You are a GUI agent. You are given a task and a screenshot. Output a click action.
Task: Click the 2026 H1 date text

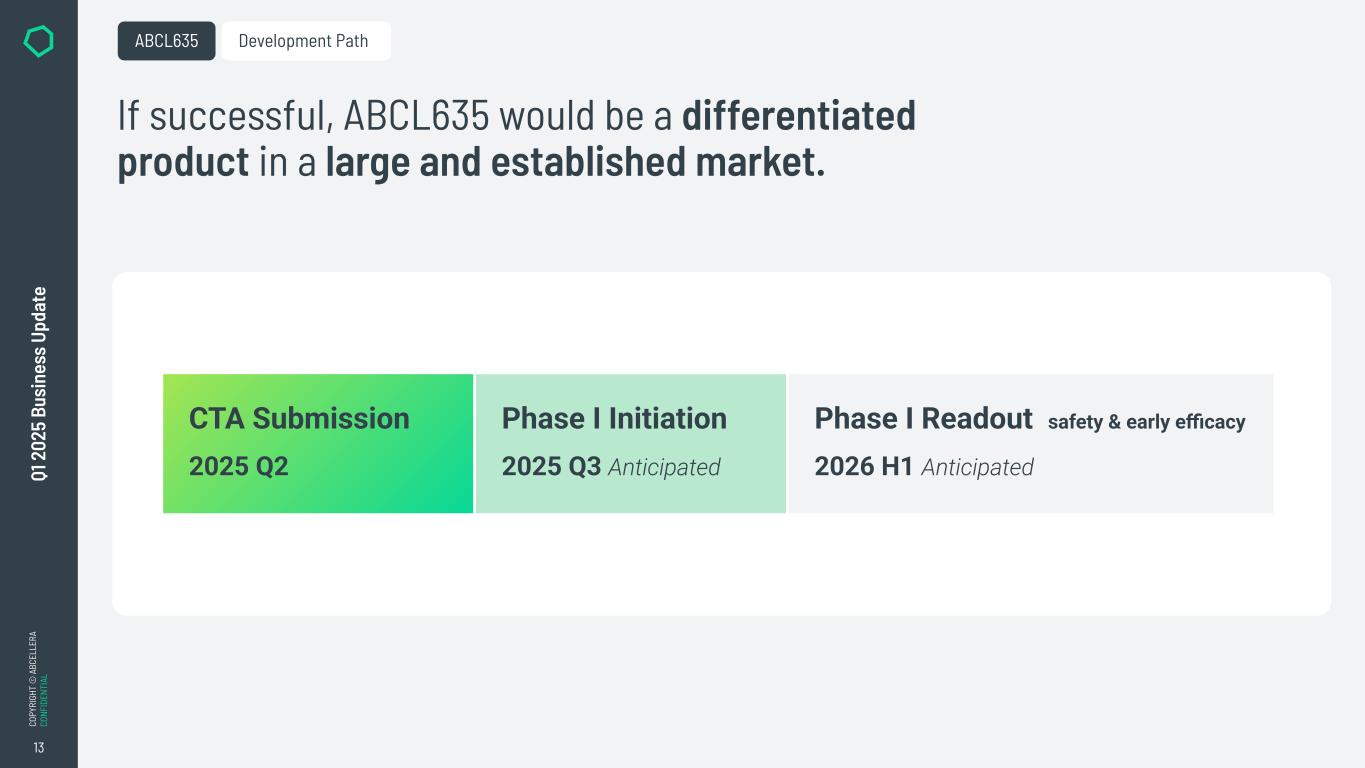coord(864,467)
